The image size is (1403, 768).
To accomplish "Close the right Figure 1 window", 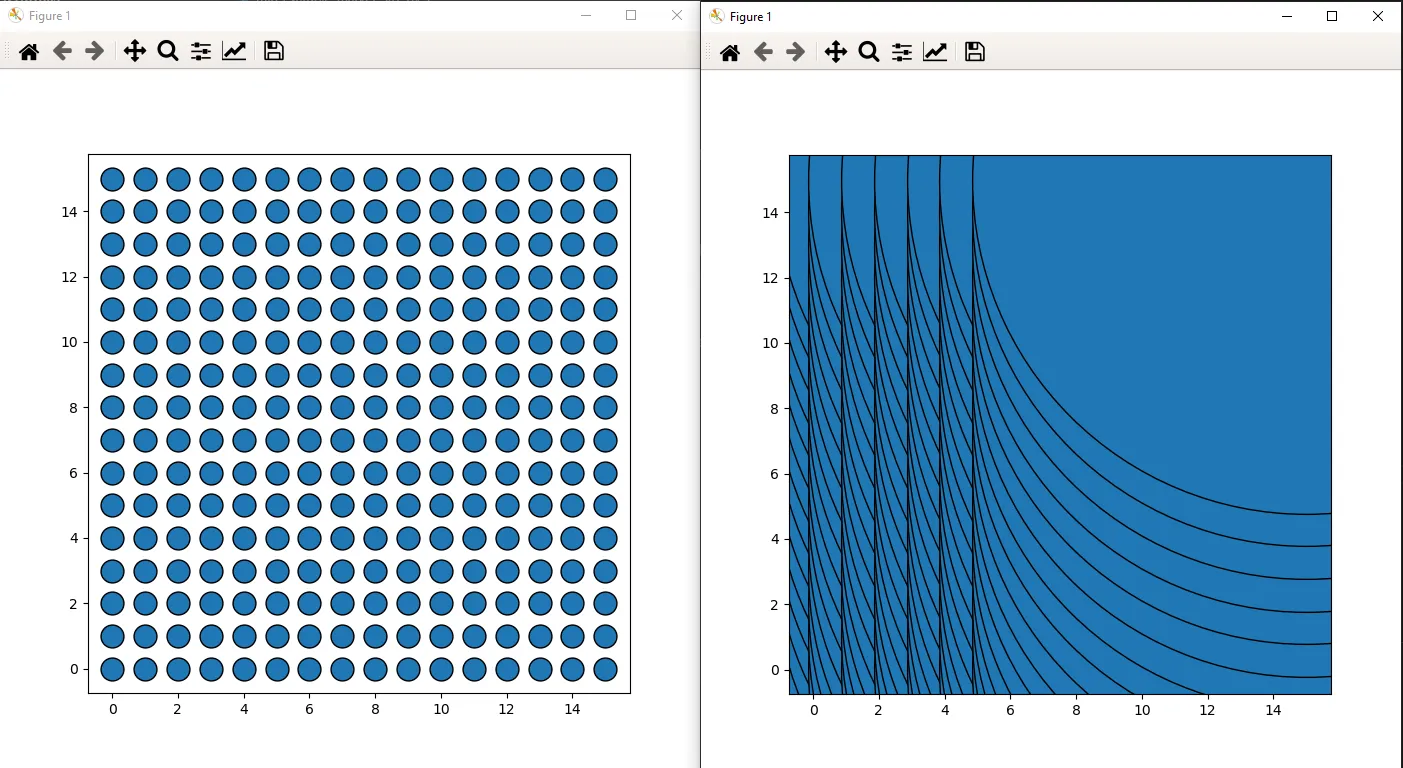I will [1378, 16].
